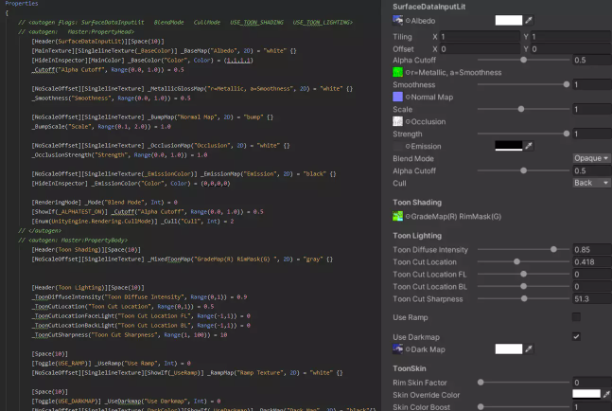Click the Offset X input field
This screenshot has width=612, height=411.
coord(480,49)
